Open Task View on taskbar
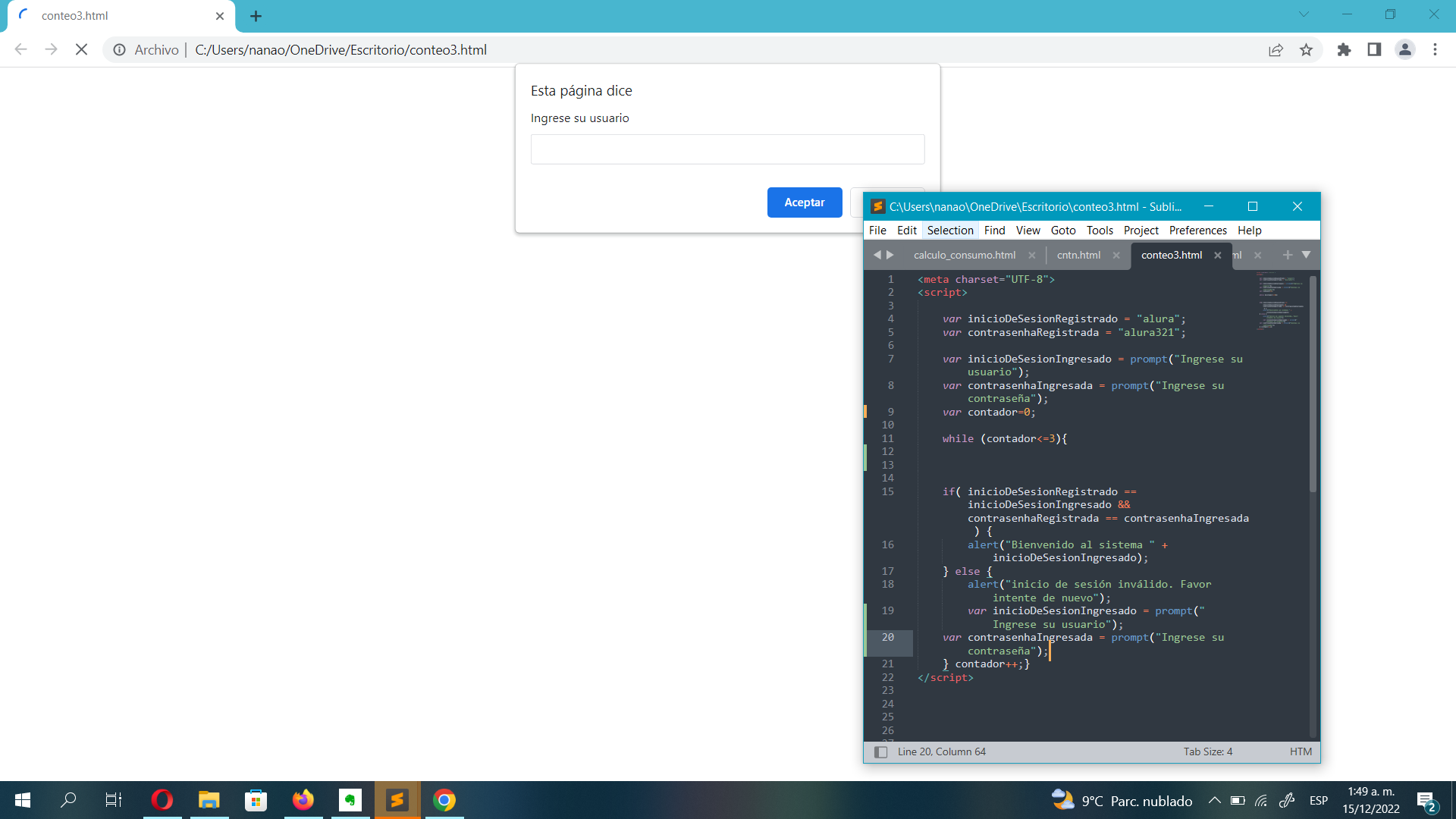1456x819 pixels. [114, 800]
